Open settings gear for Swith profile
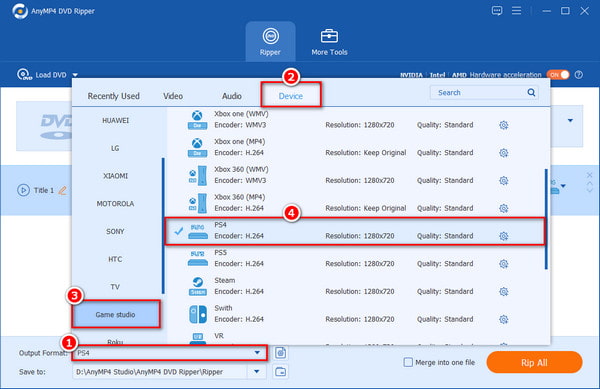The width and height of the screenshot is (600, 389). pyautogui.click(x=504, y=319)
